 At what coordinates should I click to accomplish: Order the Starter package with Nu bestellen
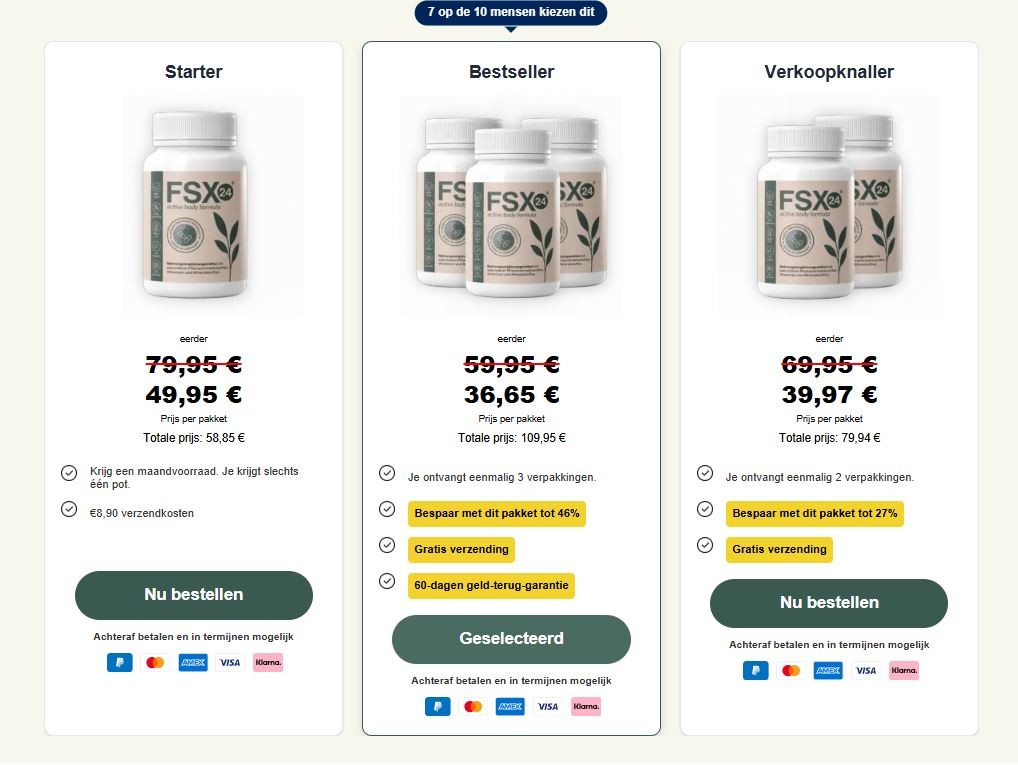point(193,595)
